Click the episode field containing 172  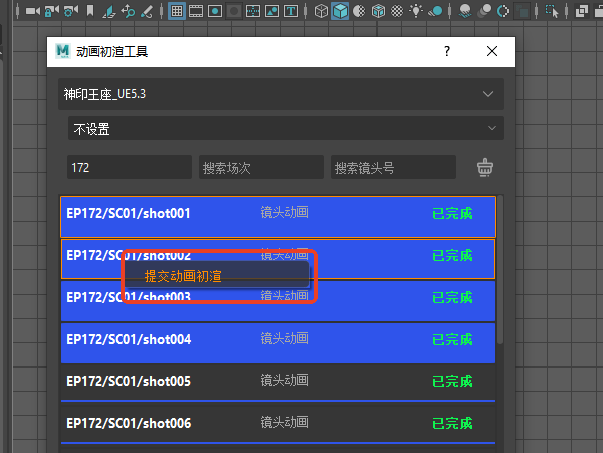(x=128, y=167)
